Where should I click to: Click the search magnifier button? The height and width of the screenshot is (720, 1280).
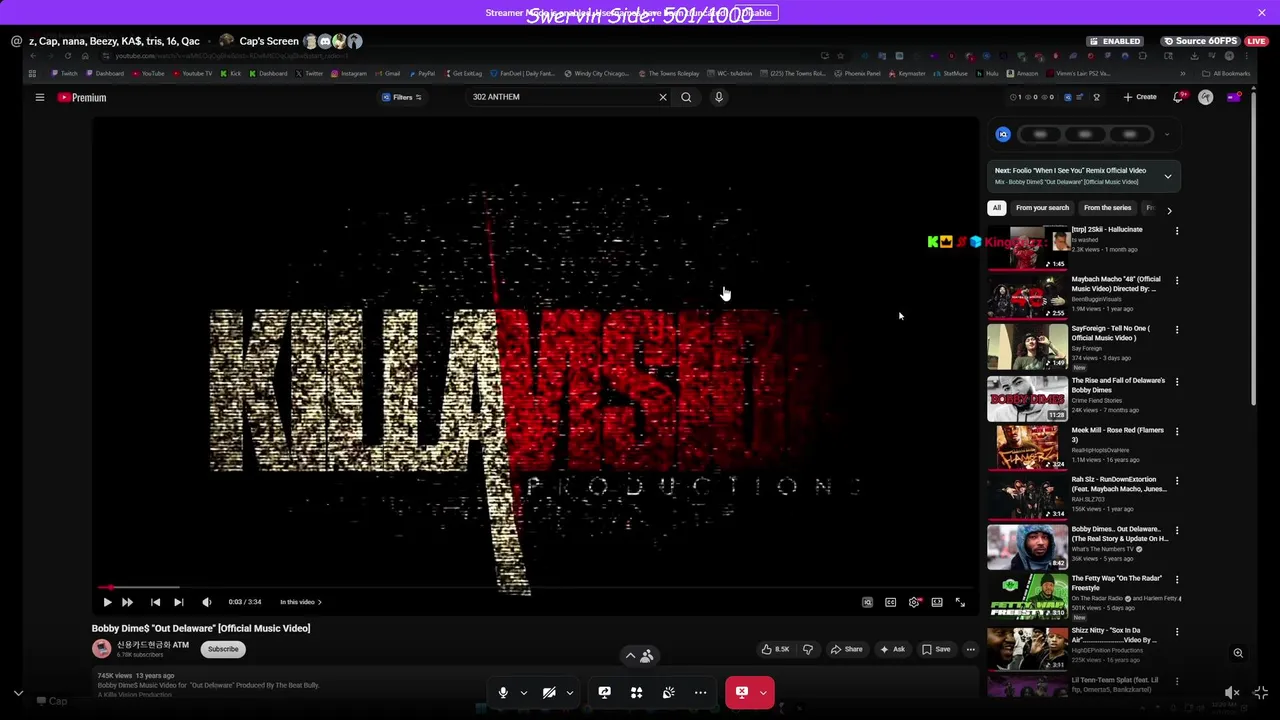pos(686,97)
